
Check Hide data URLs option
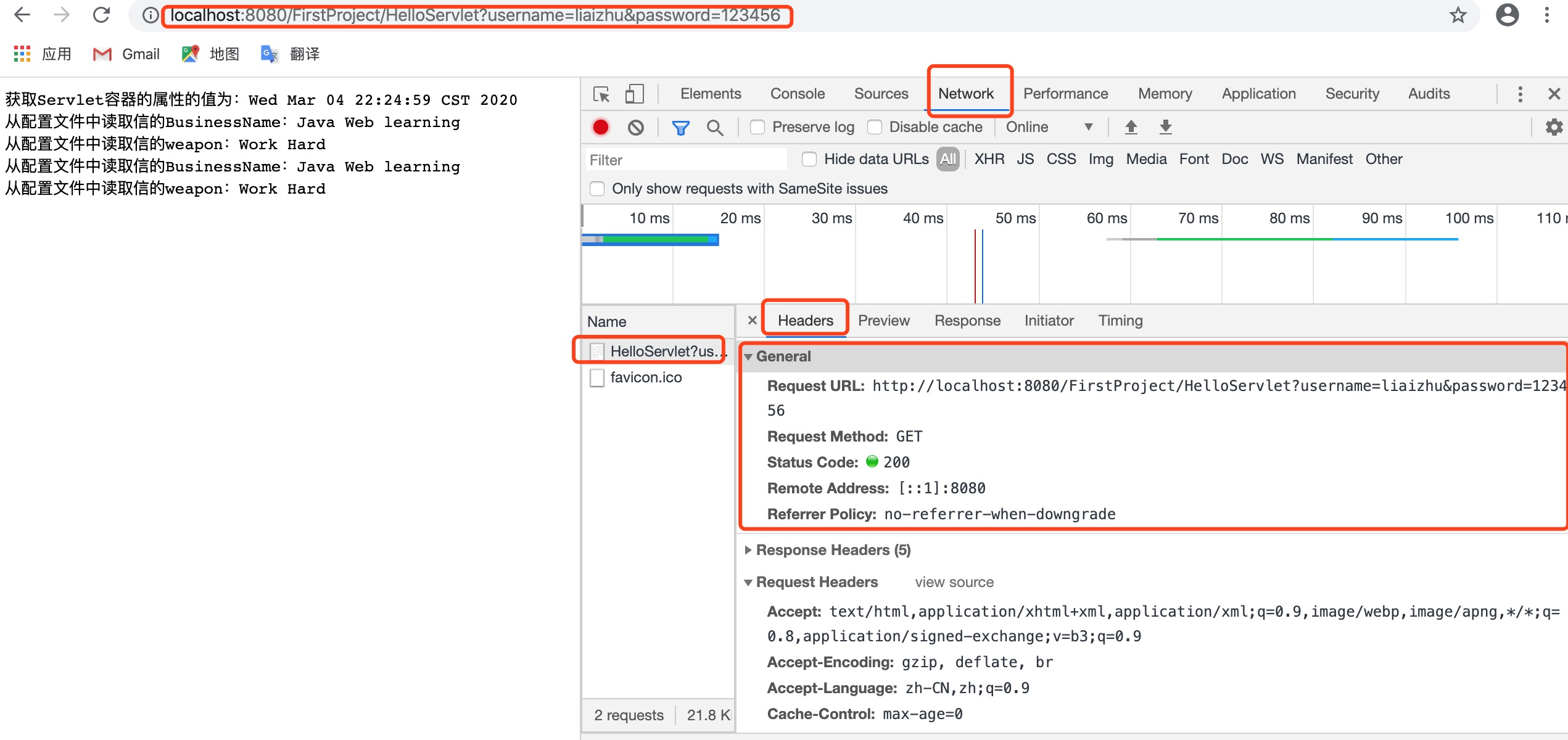click(x=809, y=160)
